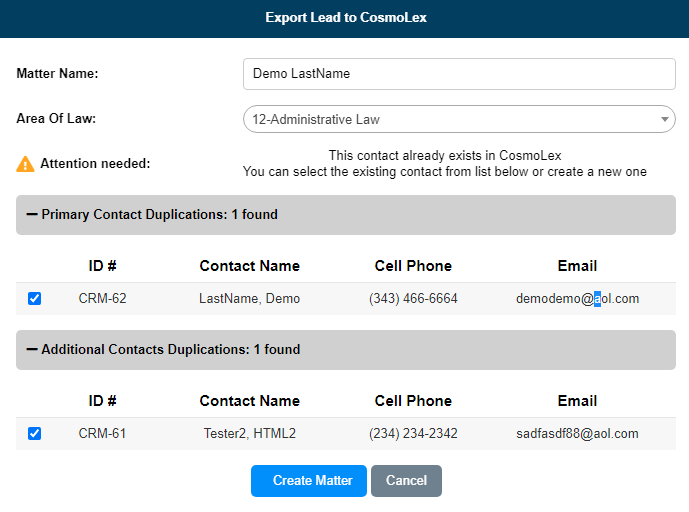This screenshot has height=512, width=689.
Task: Click Email header in Additional Contacts table
Action: tap(577, 401)
